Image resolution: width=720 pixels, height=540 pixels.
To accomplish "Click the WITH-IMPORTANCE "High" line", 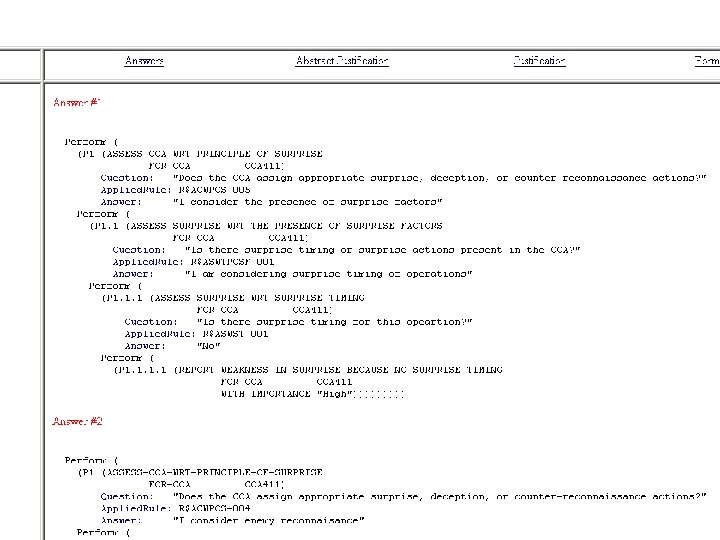I will [313, 394].
